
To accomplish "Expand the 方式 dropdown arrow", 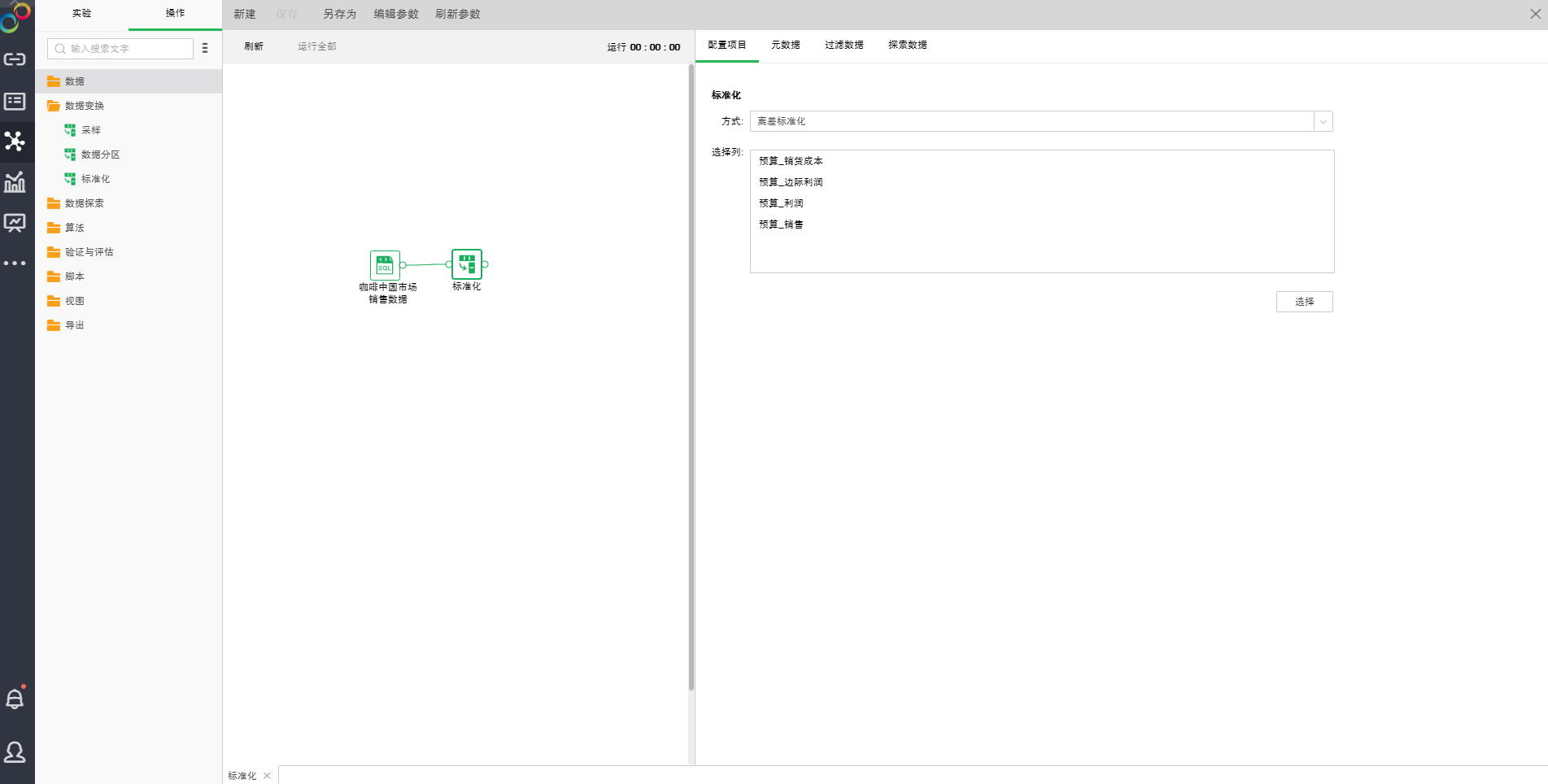I will (x=1323, y=121).
